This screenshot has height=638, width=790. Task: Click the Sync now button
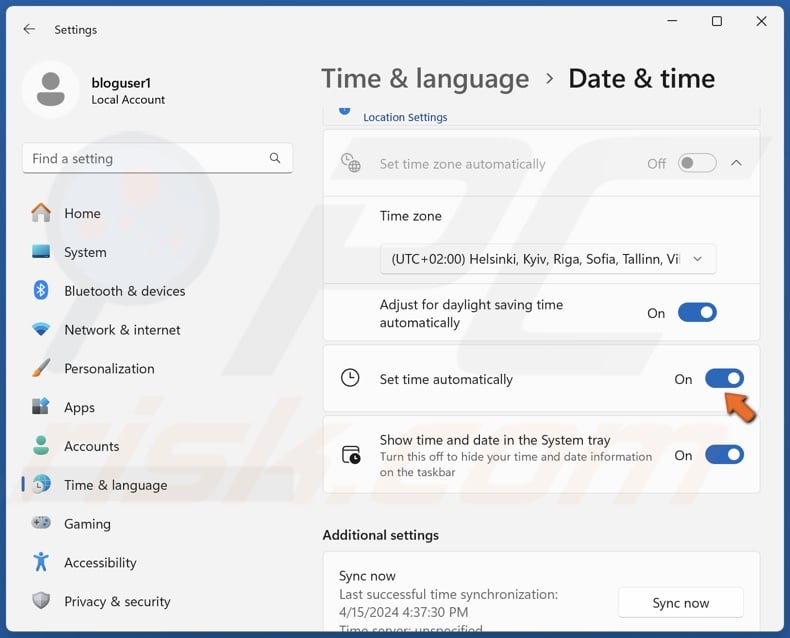(681, 602)
